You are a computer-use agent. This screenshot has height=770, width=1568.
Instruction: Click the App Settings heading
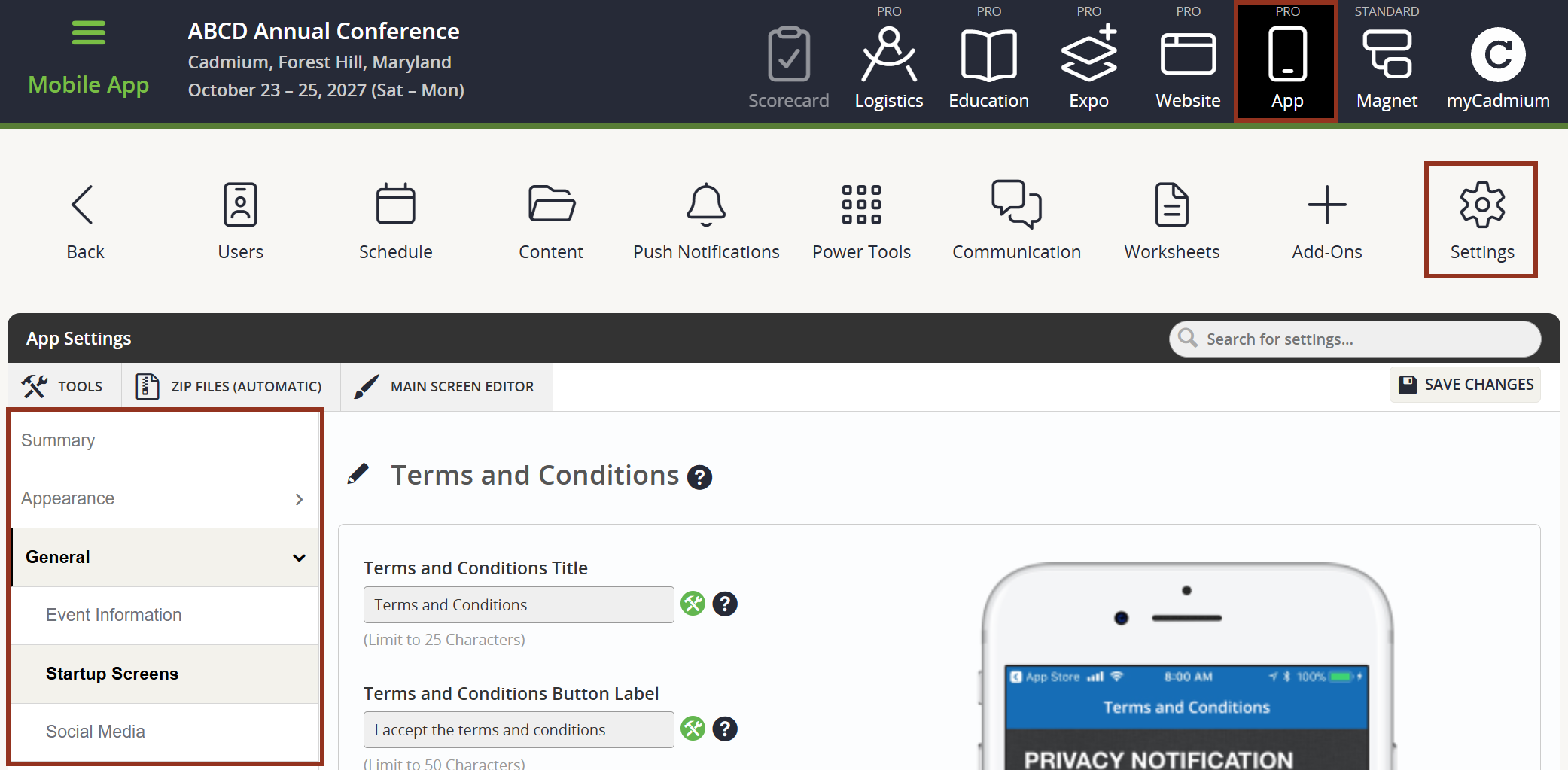coord(78,339)
